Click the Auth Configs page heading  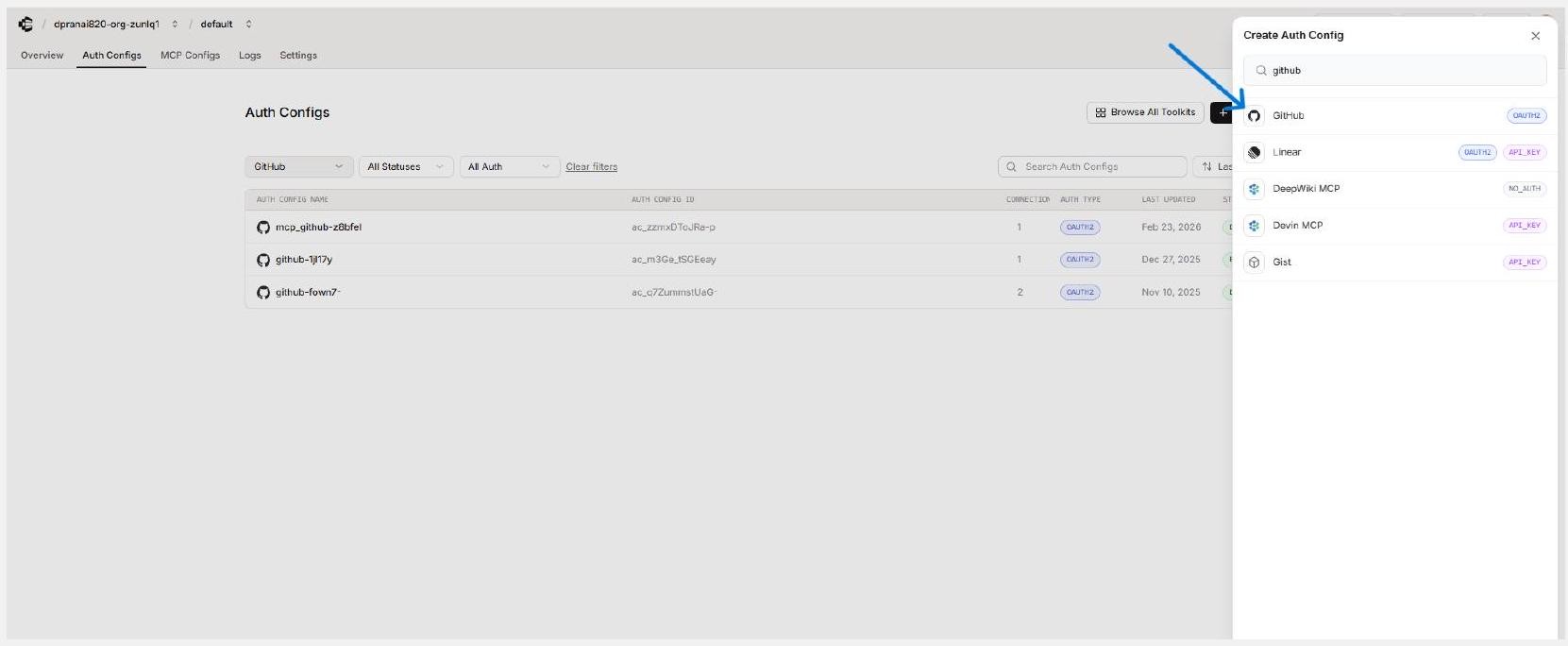click(x=287, y=112)
